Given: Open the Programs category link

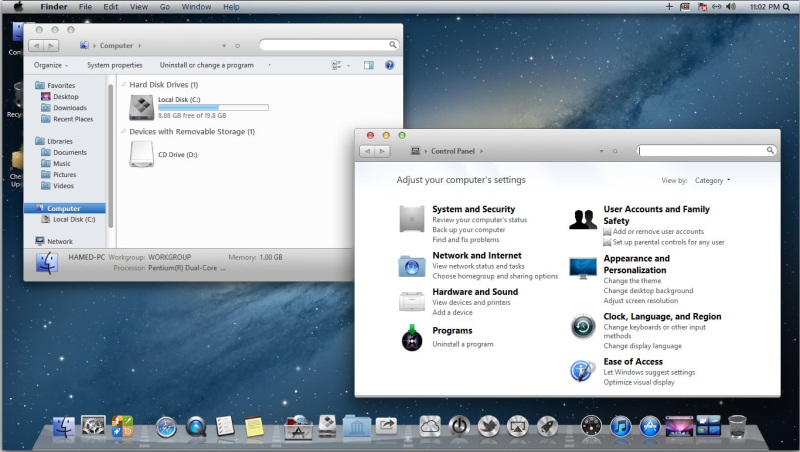Looking at the screenshot, I should 452,331.
